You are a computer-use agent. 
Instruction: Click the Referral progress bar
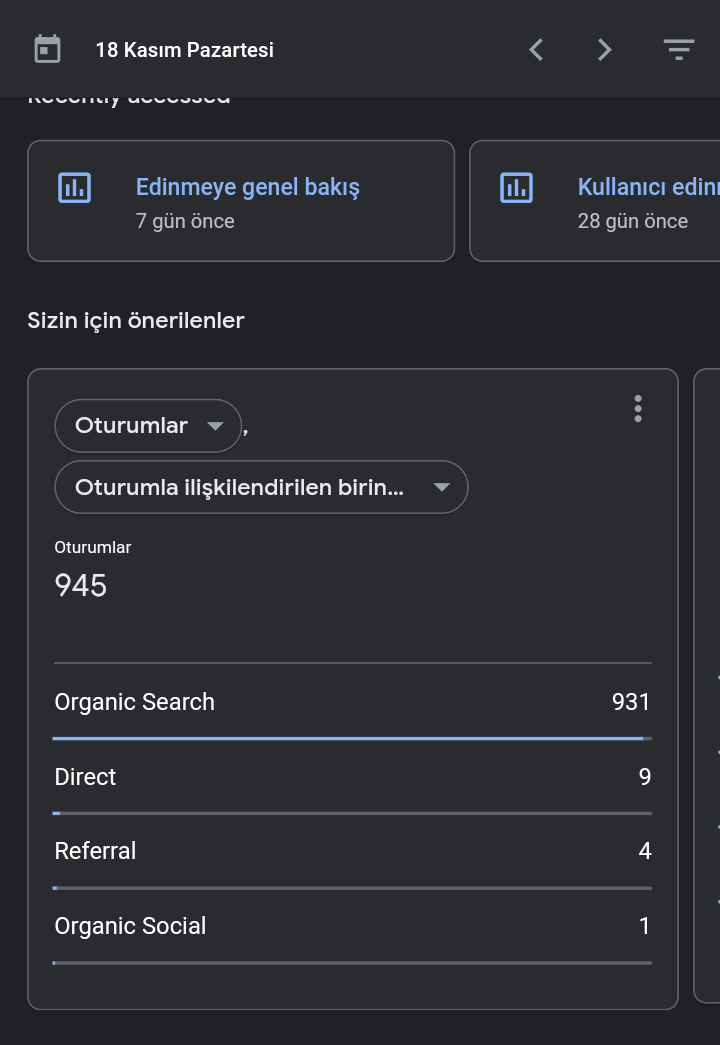pyautogui.click(x=352, y=888)
